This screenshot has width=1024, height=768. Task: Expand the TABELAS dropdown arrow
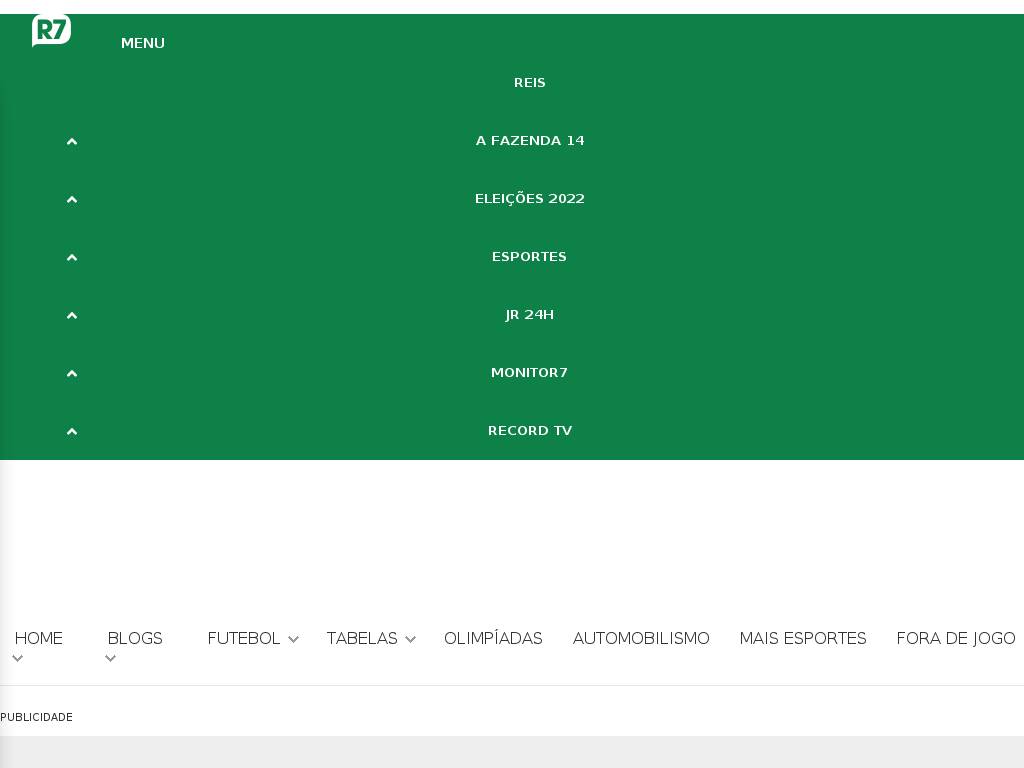click(x=410, y=639)
